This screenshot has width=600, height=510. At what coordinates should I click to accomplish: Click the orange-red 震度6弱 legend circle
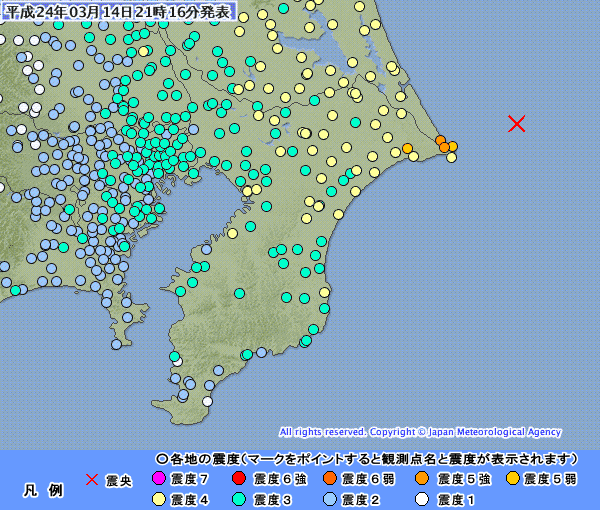(329, 478)
